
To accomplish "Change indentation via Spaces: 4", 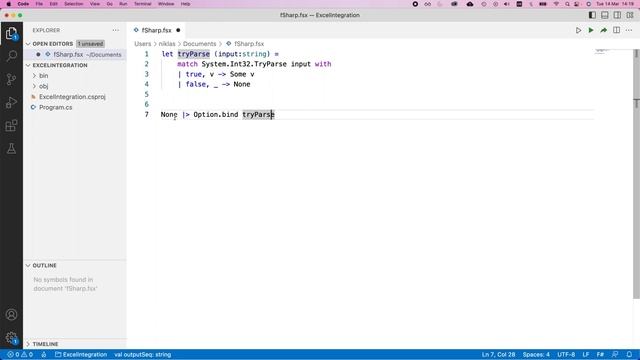I will pos(536,354).
